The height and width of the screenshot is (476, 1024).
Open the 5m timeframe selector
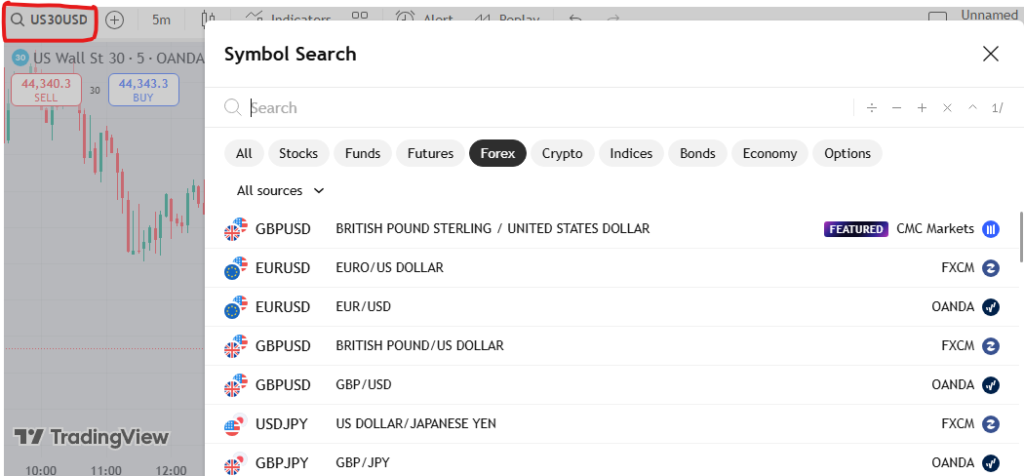[161, 20]
